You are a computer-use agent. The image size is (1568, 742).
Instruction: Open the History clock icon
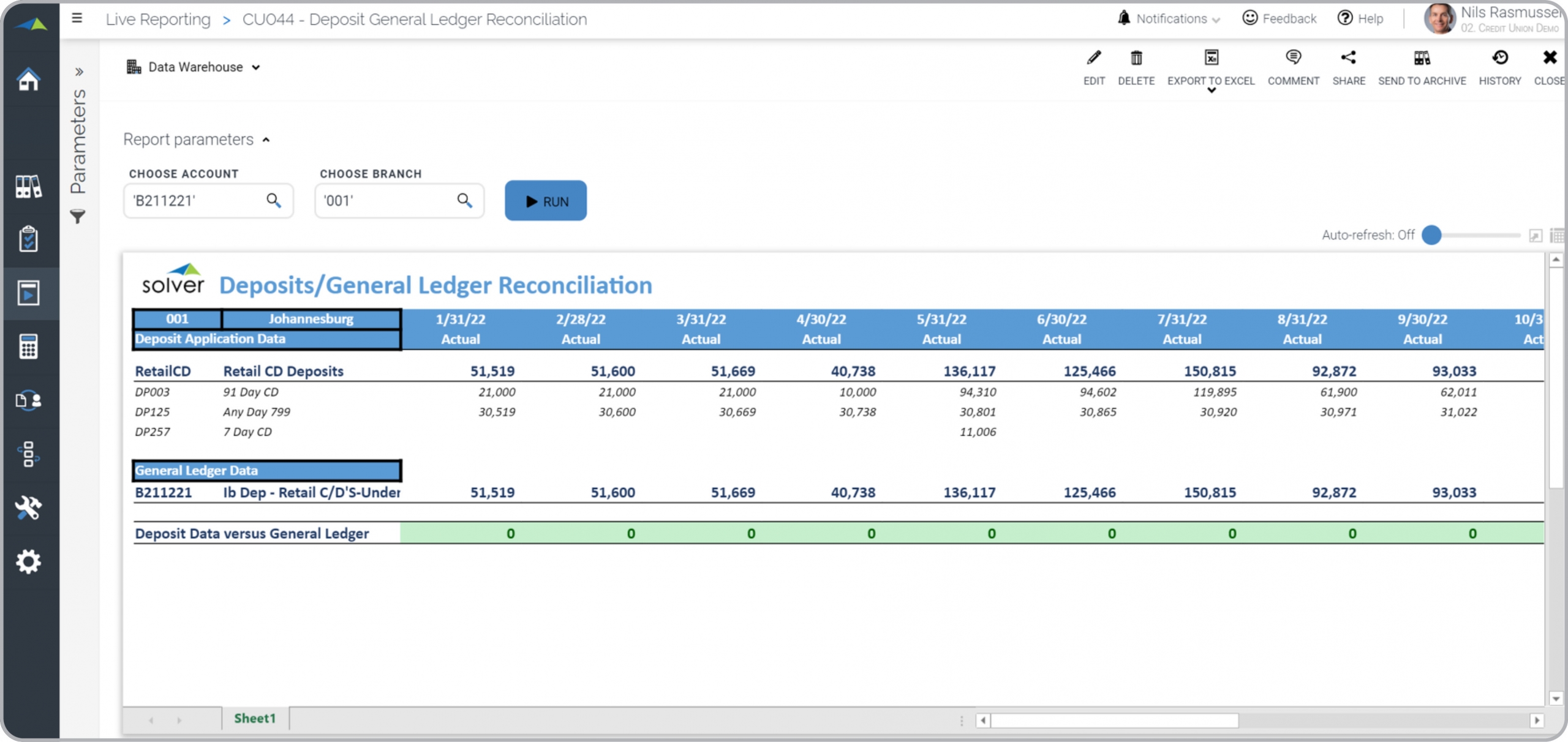pyautogui.click(x=1499, y=58)
